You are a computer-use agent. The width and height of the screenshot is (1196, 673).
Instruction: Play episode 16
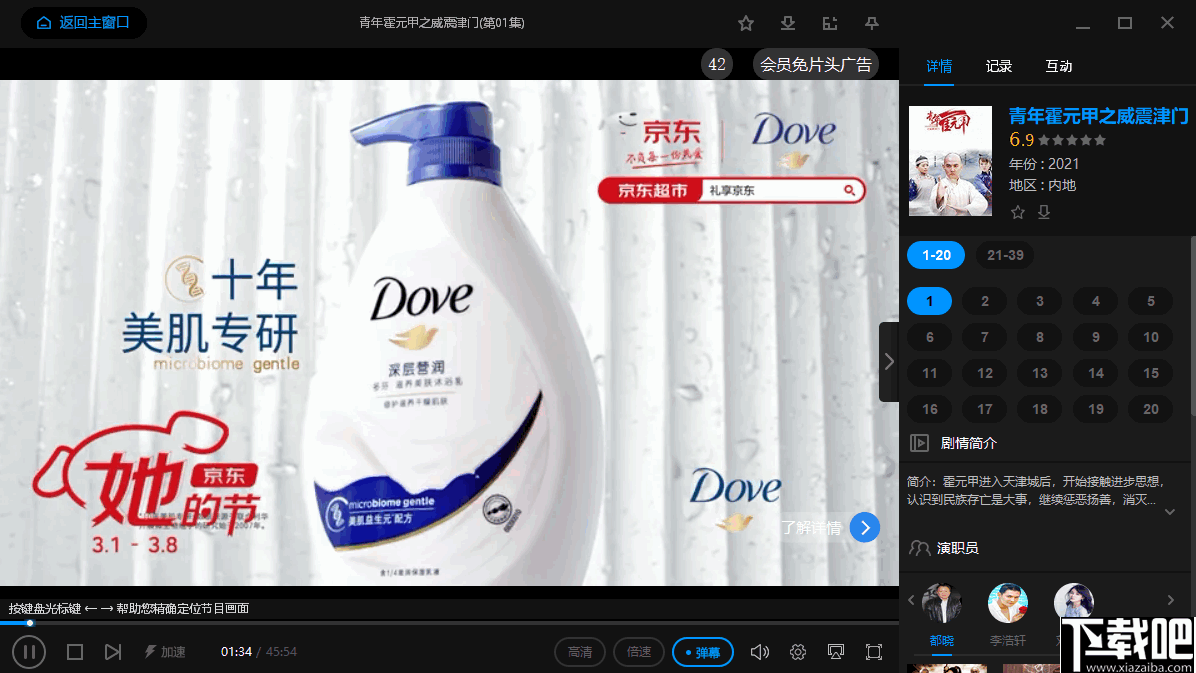tap(929, 409)
